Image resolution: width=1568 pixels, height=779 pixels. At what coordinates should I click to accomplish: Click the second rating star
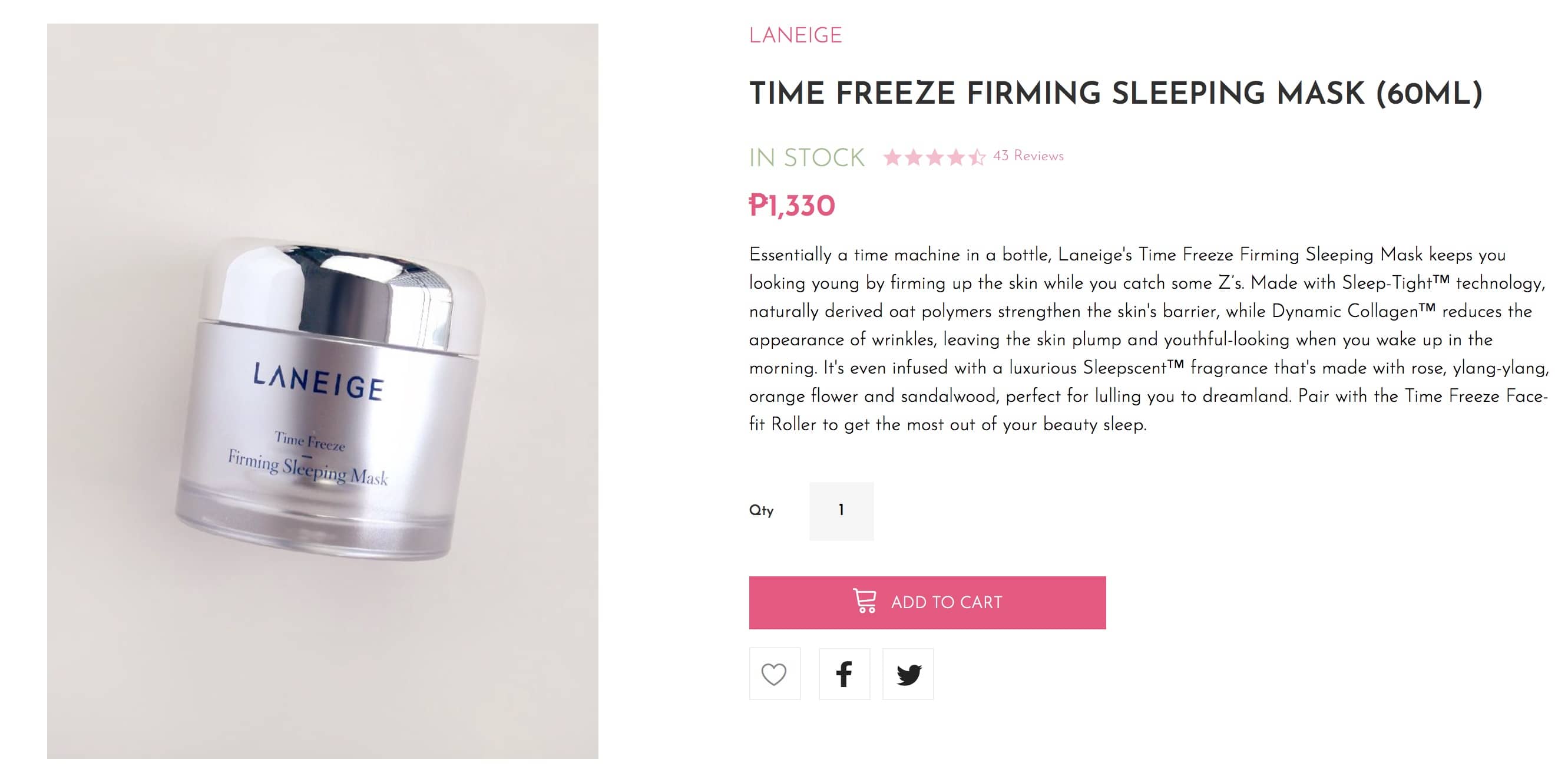coord(914,157)
